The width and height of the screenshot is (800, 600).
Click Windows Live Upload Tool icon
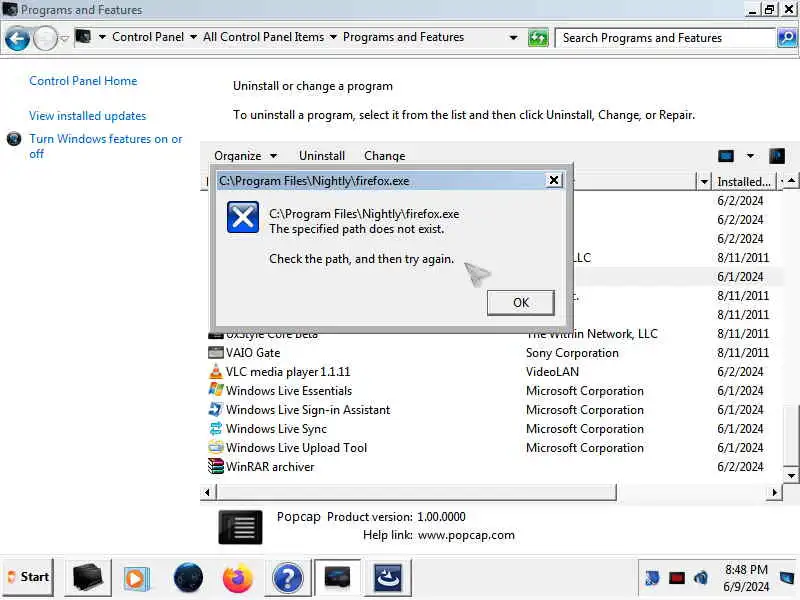[216, 447]
